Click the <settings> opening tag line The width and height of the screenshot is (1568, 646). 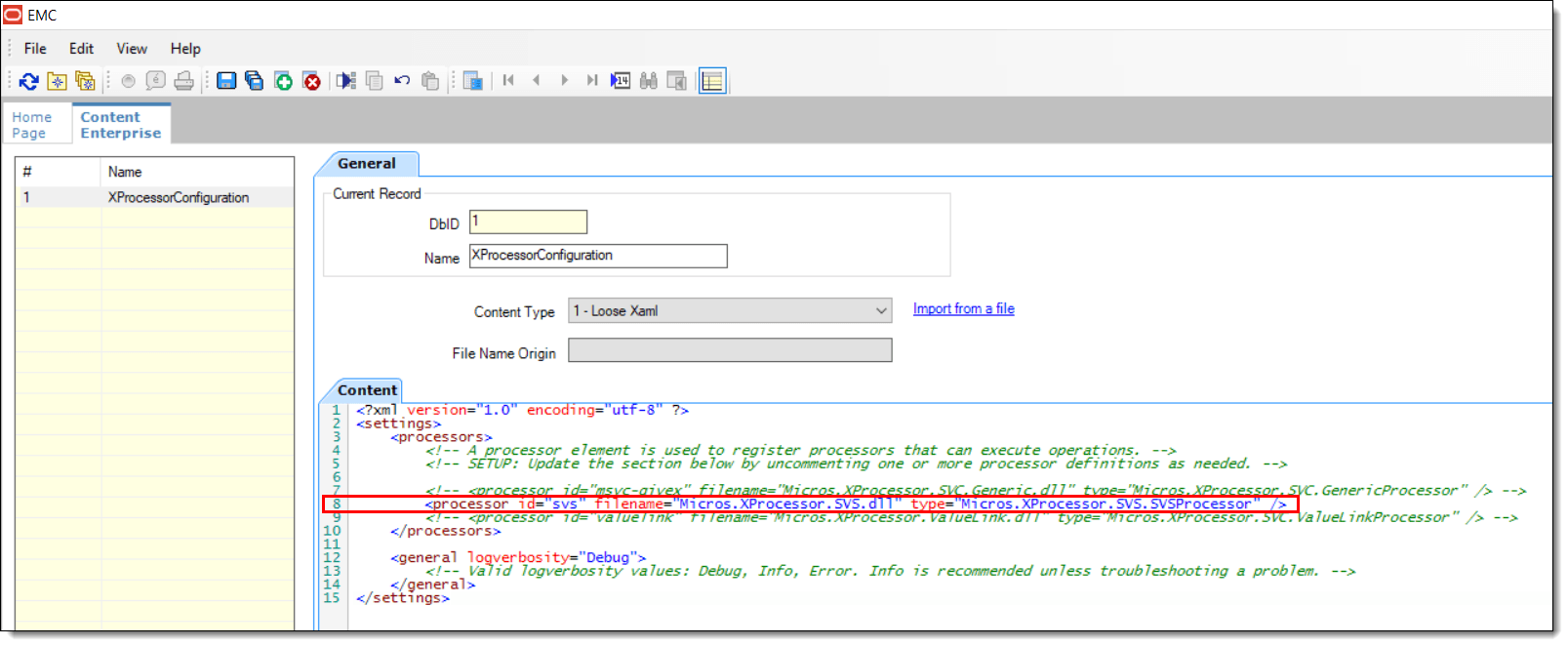[398, 424]
